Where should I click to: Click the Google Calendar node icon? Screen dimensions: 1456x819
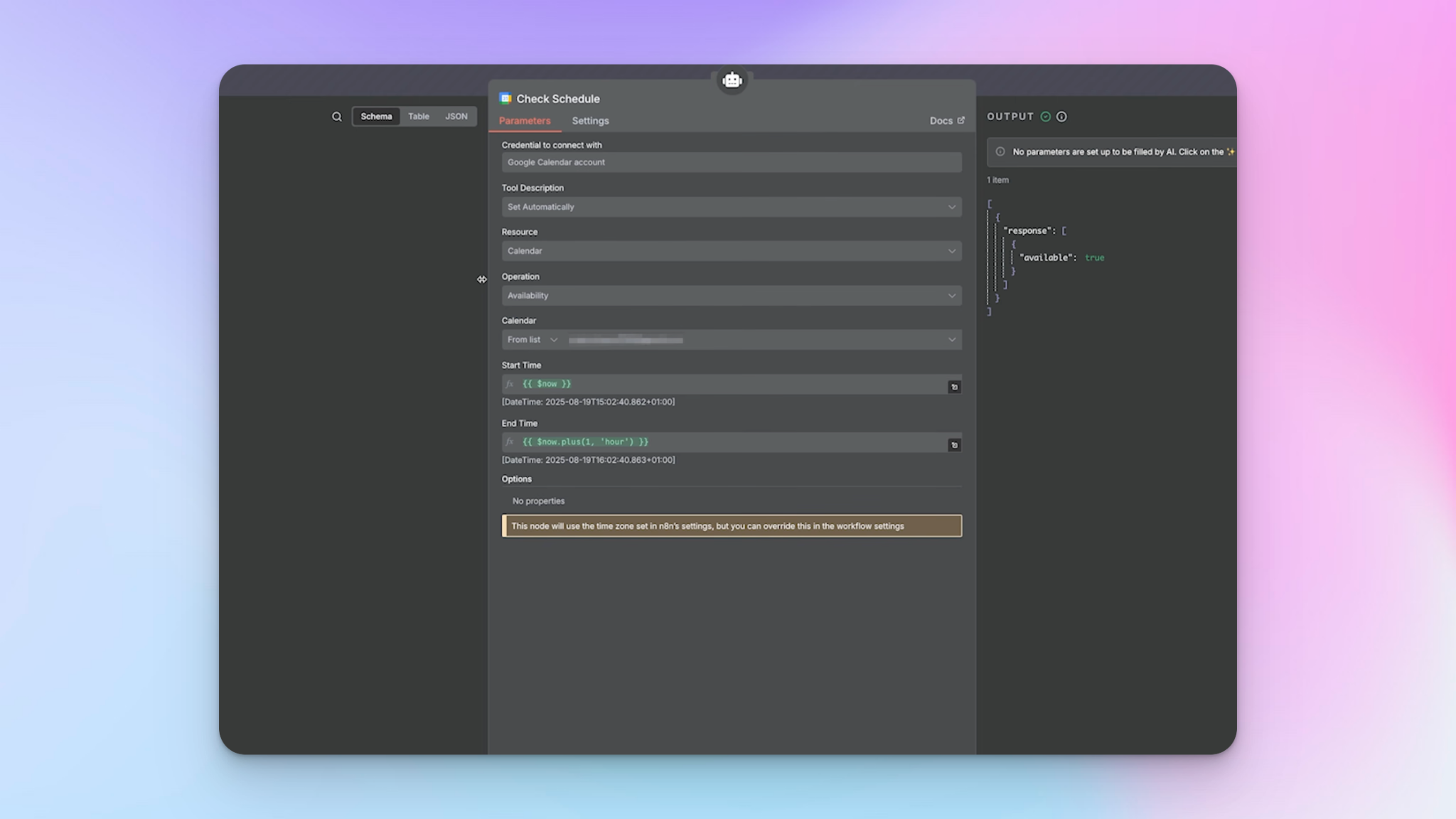505,99
